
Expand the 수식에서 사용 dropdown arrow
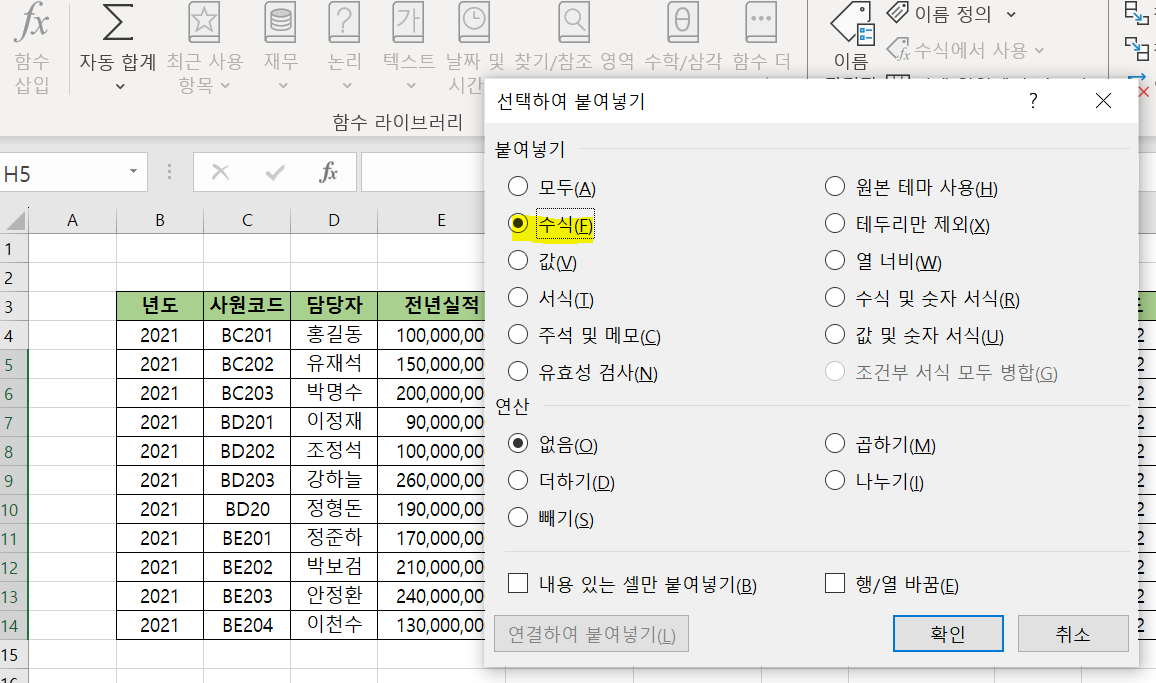pos(1039,50)
